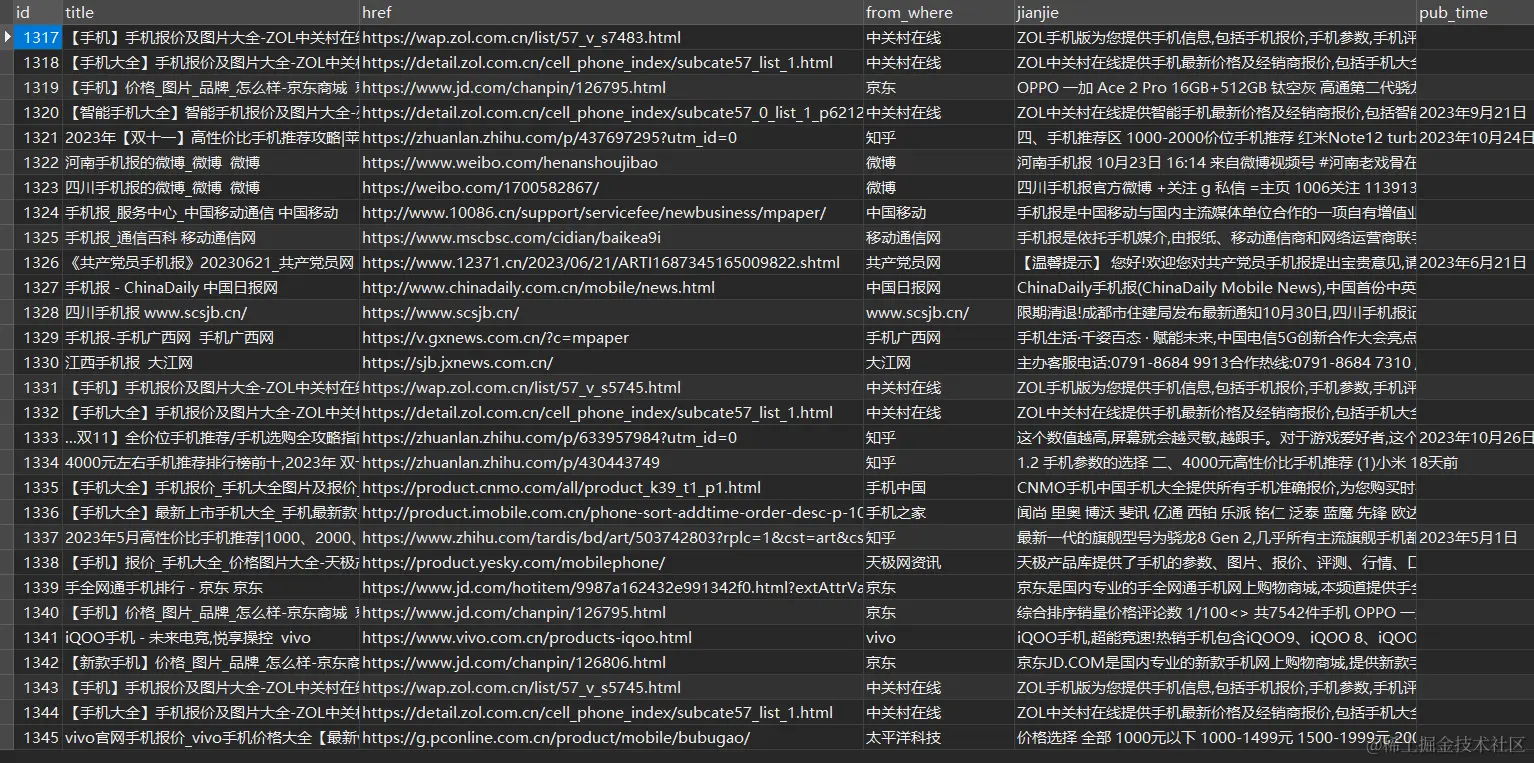Click title '江西手机报 大江网'
This screenshot has height=763, width=1534.
(x=129, y=363)
